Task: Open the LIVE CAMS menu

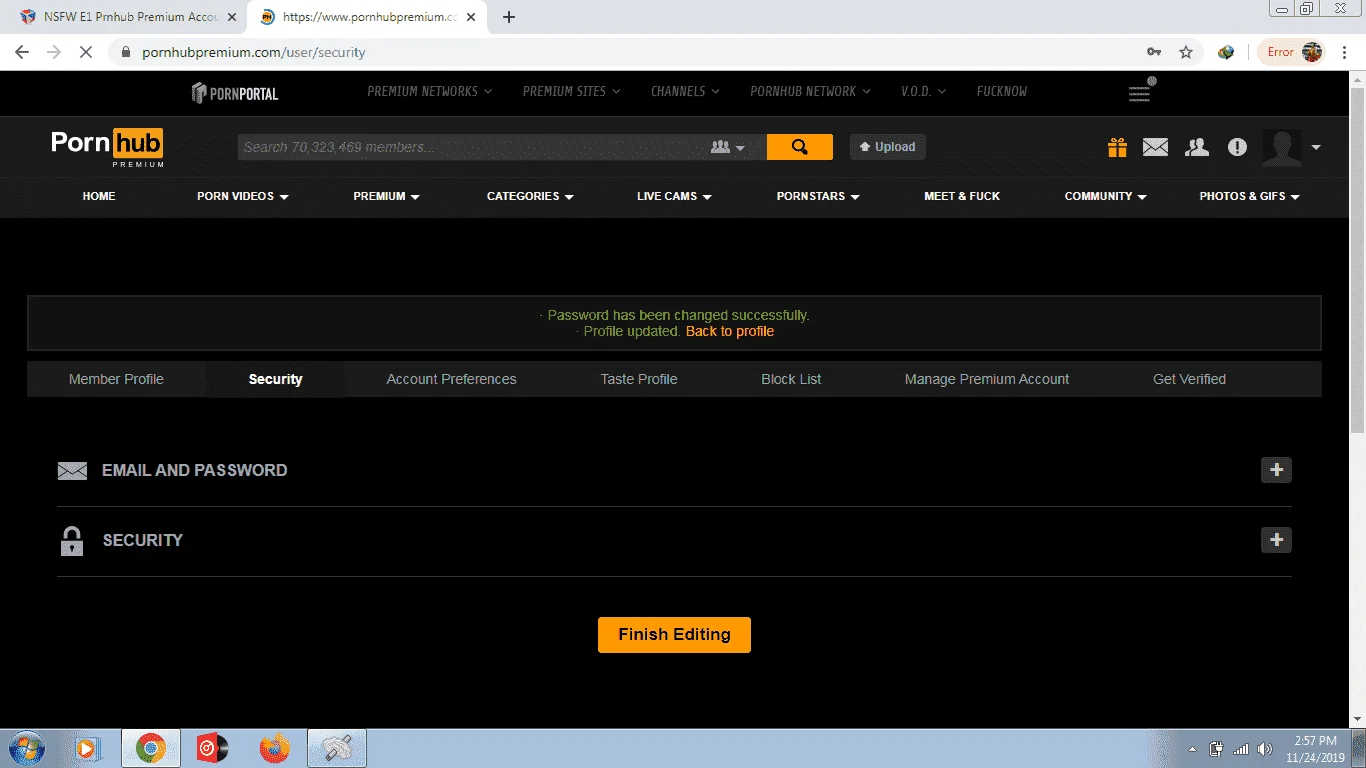Action: (675, 196)
